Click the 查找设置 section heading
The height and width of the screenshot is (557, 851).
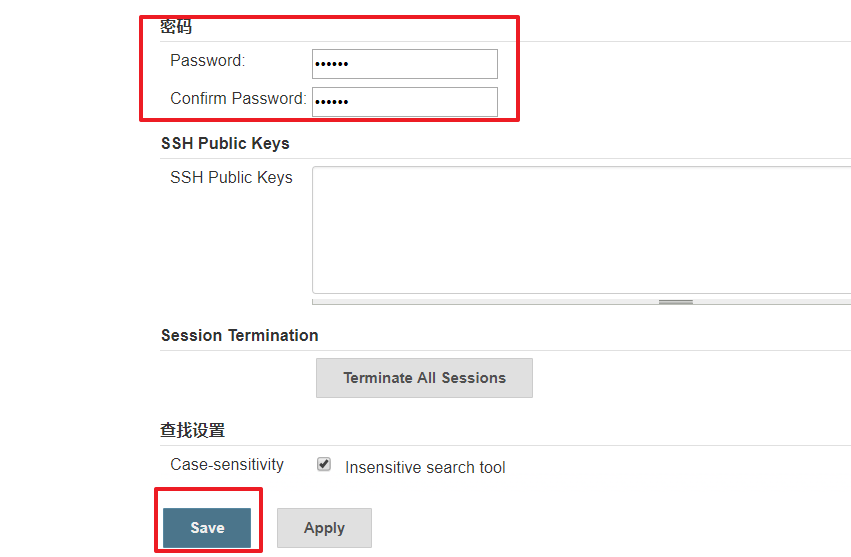(193, 430)
